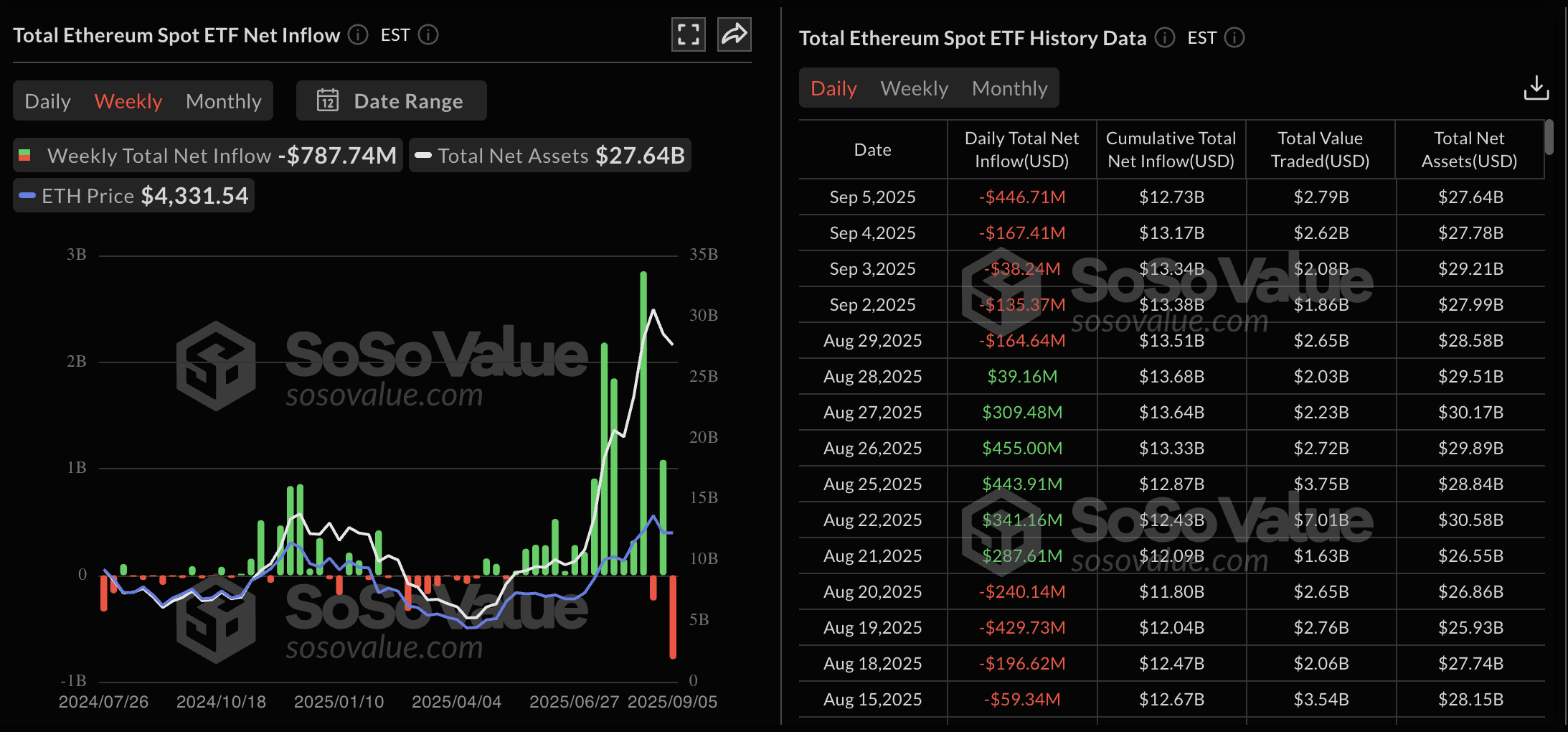This screenshot has height=732, width=1568.
Task: Switch chart to Monthly view
Action: tap(223, 101)
